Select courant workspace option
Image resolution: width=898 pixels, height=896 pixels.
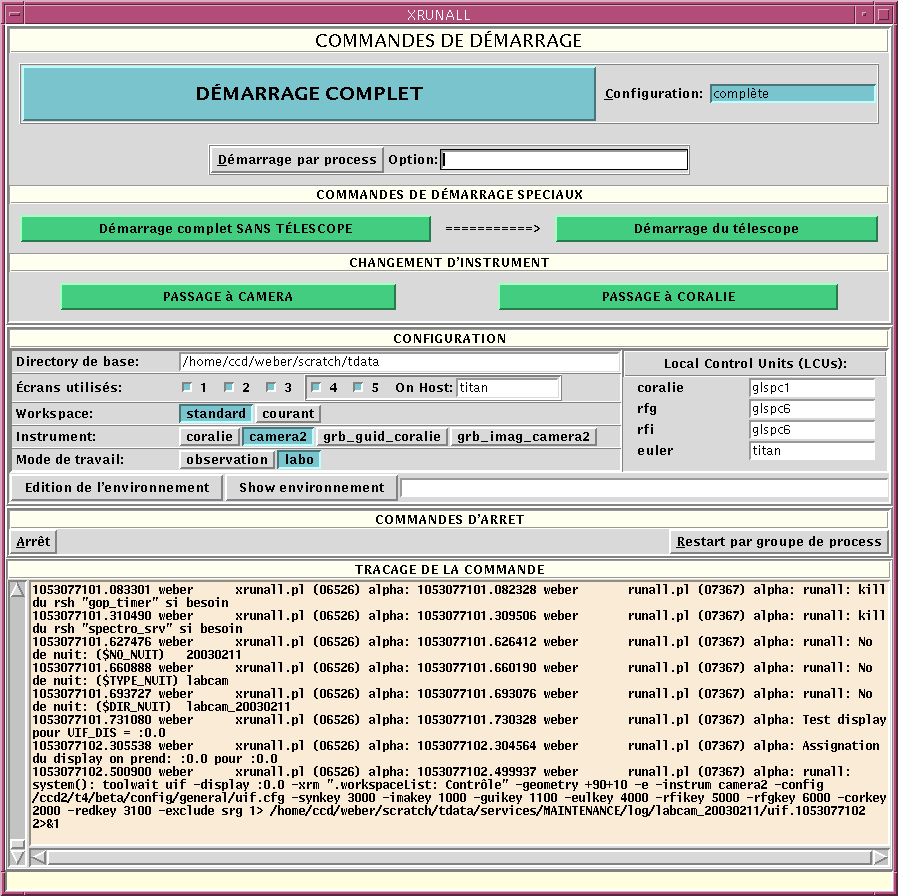(288, 414)
